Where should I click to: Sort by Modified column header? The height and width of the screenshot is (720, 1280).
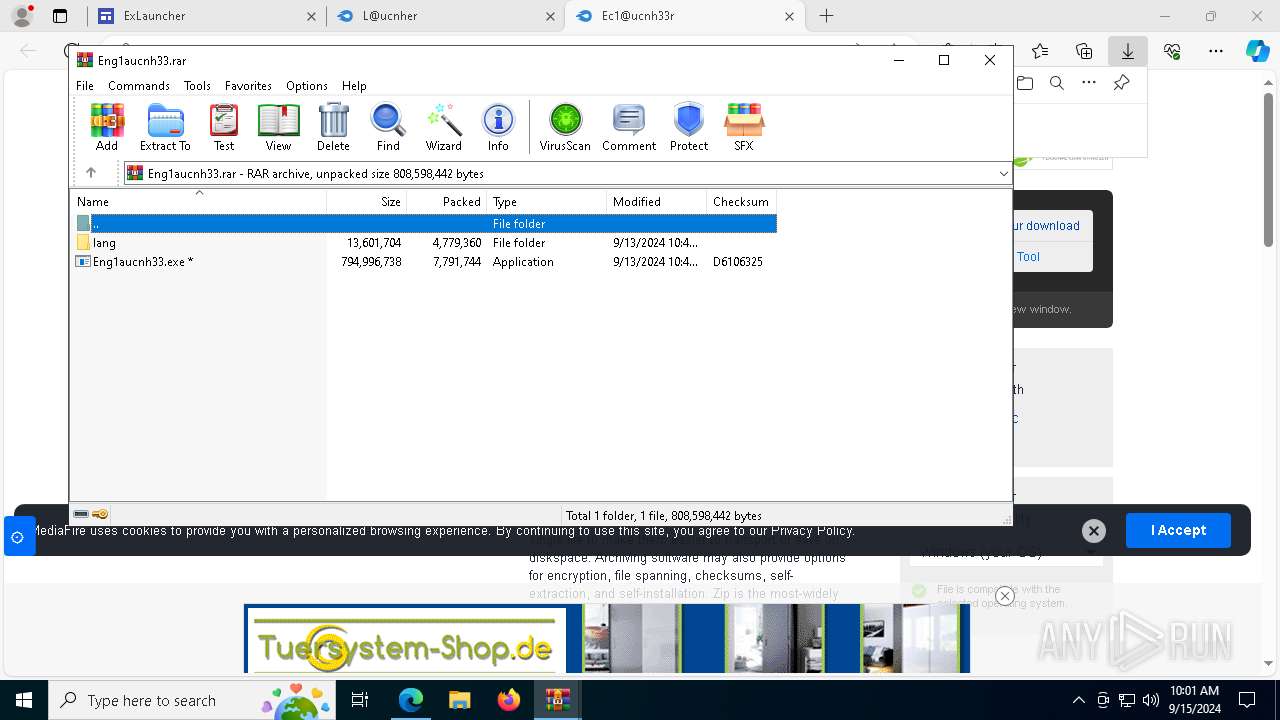(x=656, y=201)
